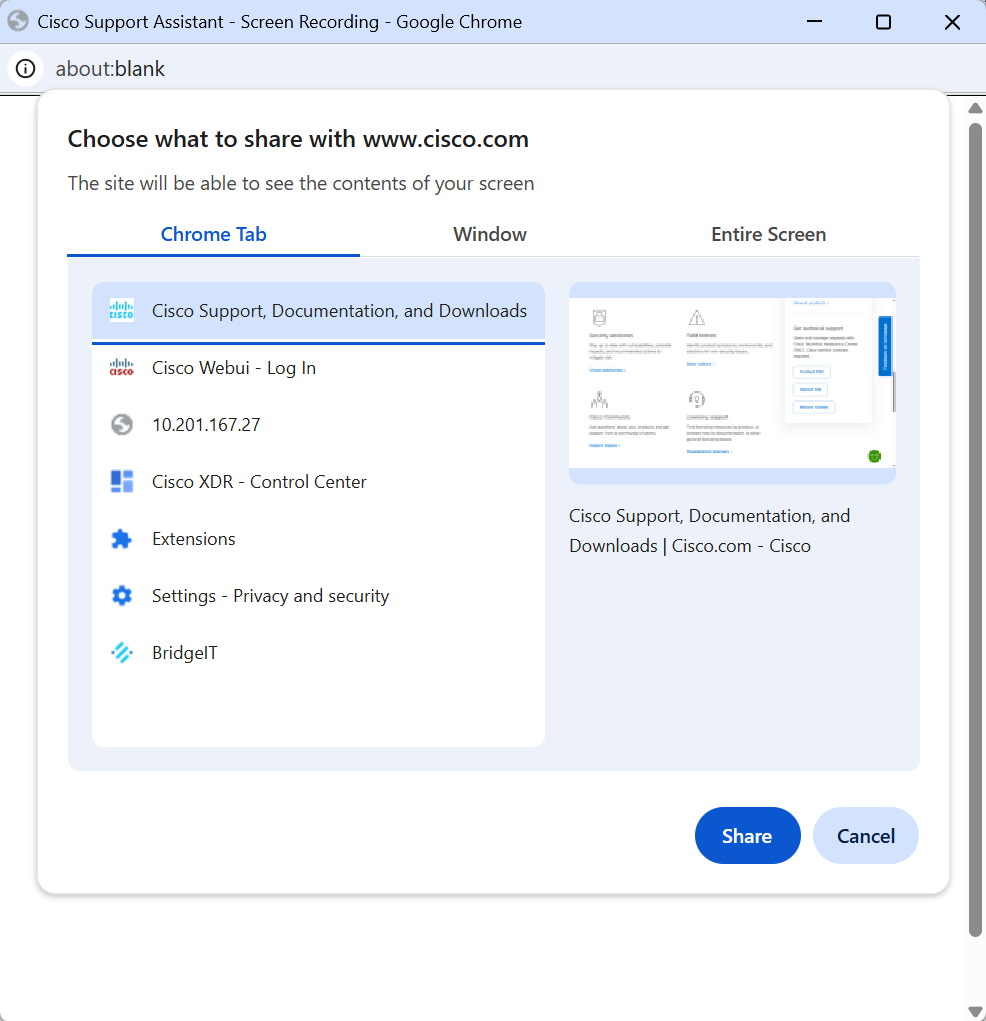This screenshot has width=986, height=1021.
Task: Select Cisco Support, Documentation, and Downloads entry
Action: [x=318, y=311]
